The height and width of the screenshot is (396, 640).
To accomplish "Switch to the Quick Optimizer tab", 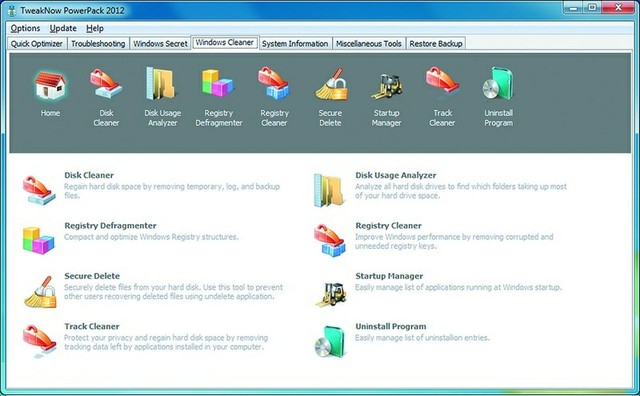I will click(37, 44).
